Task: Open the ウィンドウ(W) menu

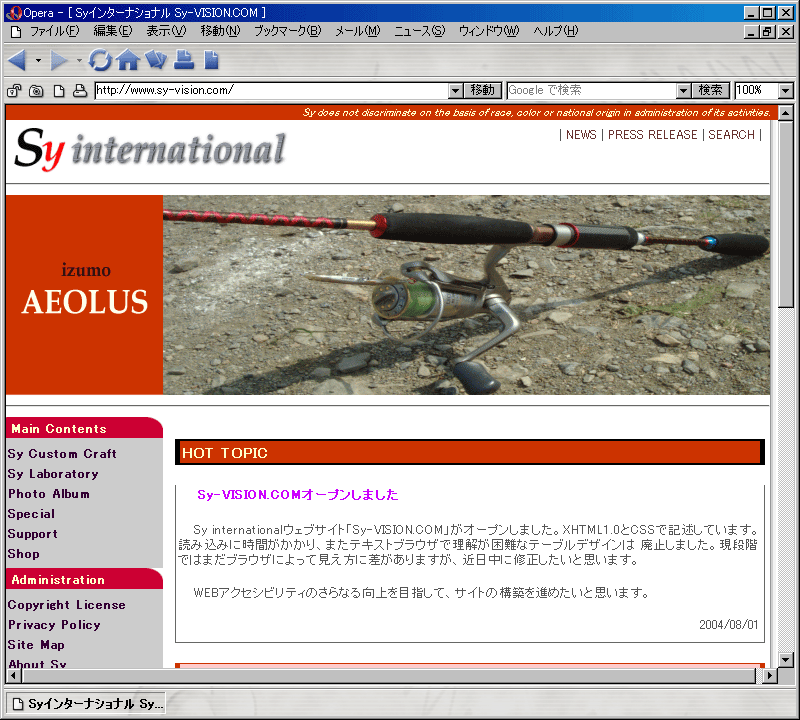Action: pos(489,31)
